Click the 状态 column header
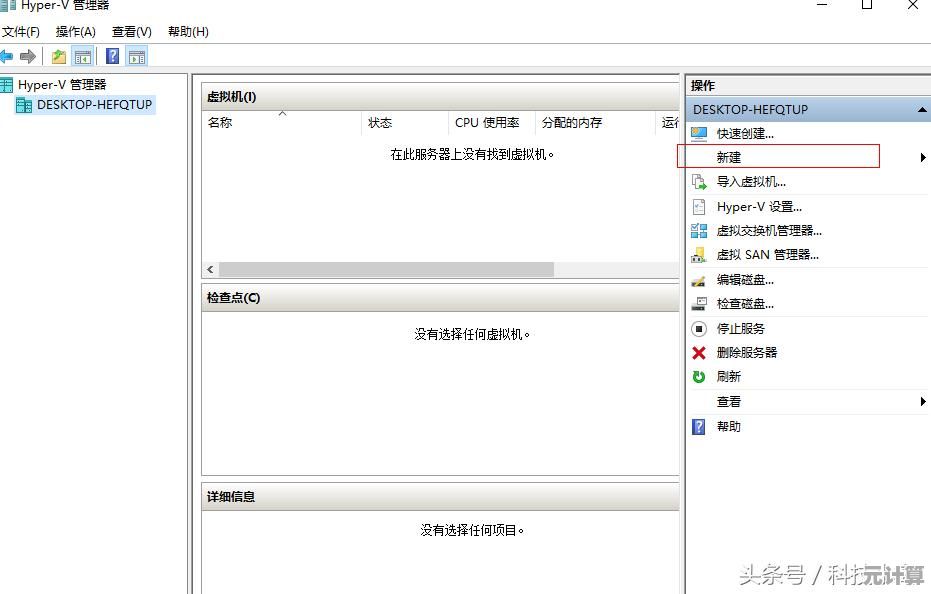This screenshot has width=931, height=594. click(404, 123)
